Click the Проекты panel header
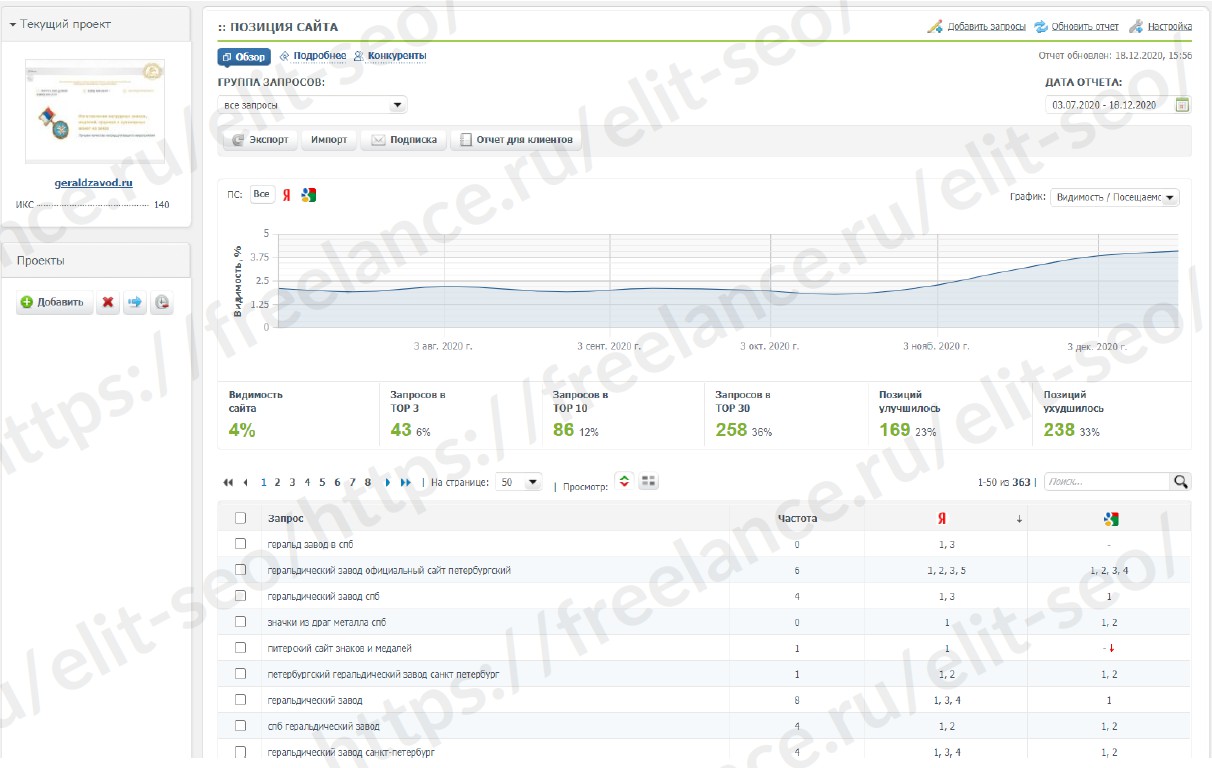Viewport: 1212px width, 768px height. [x=96, y=260]
